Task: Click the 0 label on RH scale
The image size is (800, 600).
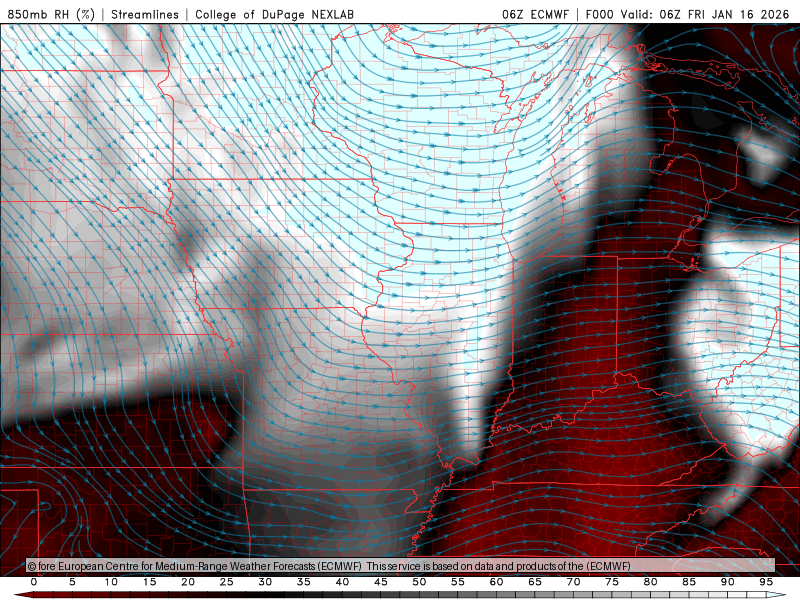Action: coord(34,582)
